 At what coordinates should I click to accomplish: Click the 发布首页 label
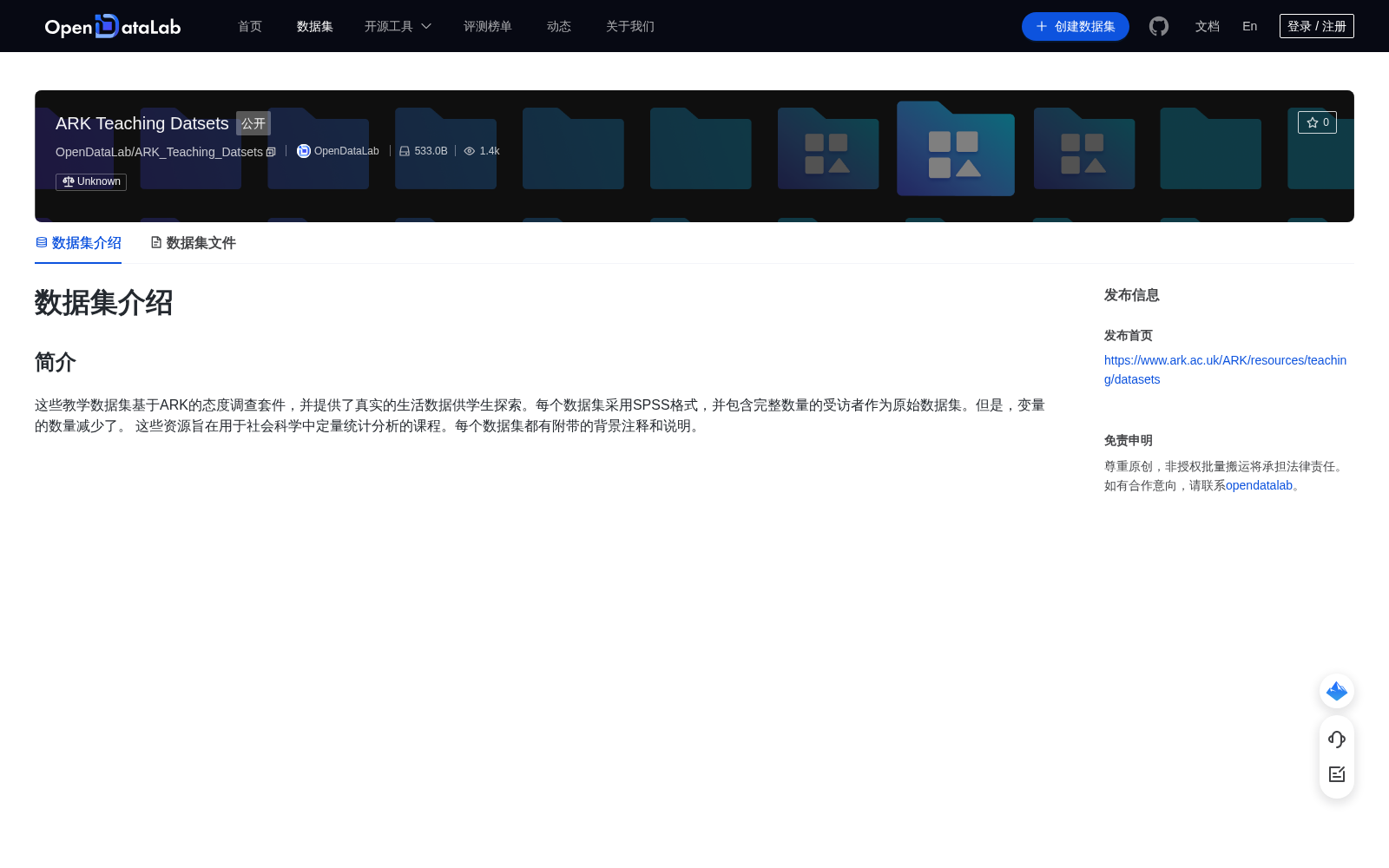(x=1129, y=335)
